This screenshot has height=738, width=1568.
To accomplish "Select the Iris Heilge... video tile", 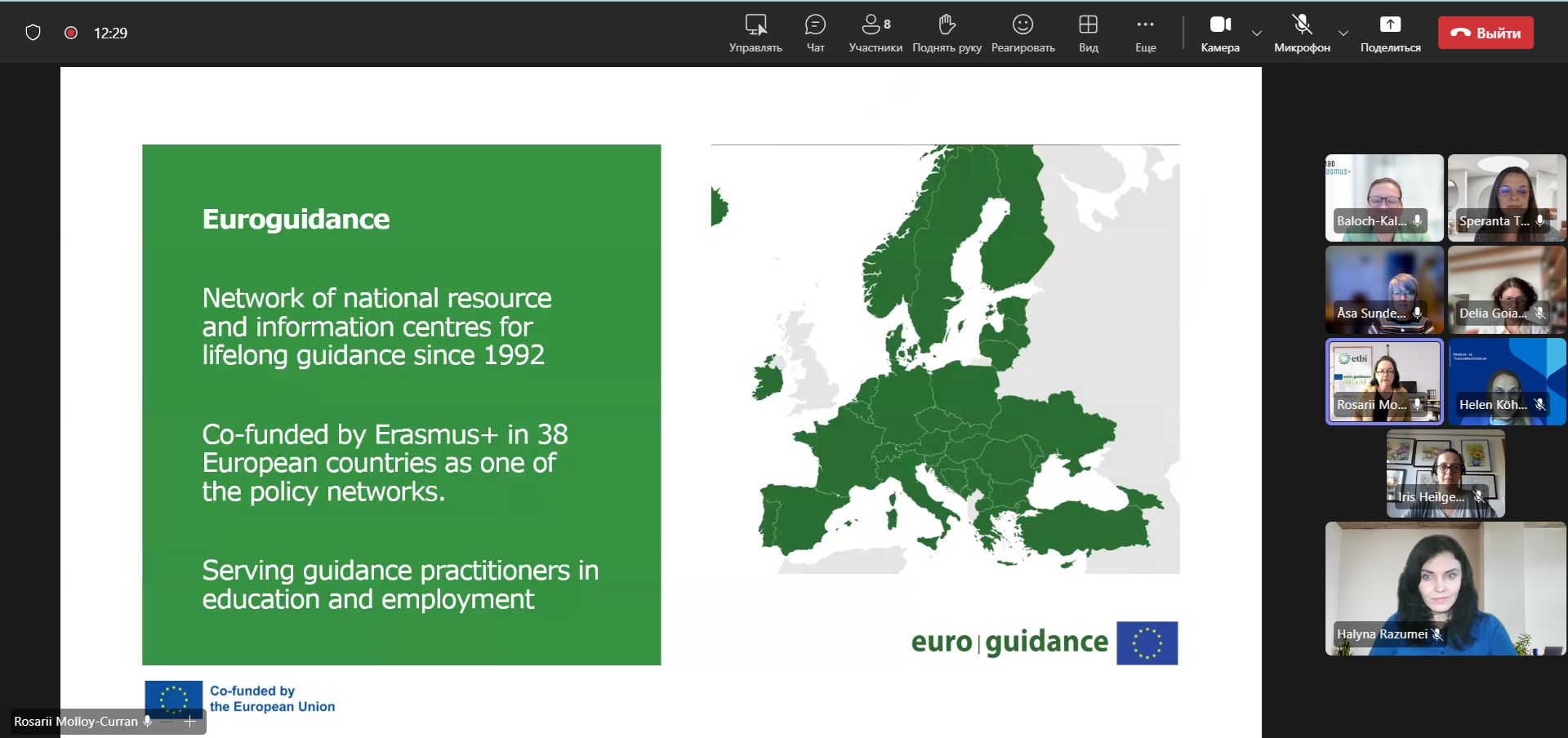I will (x=1445, y=473).
